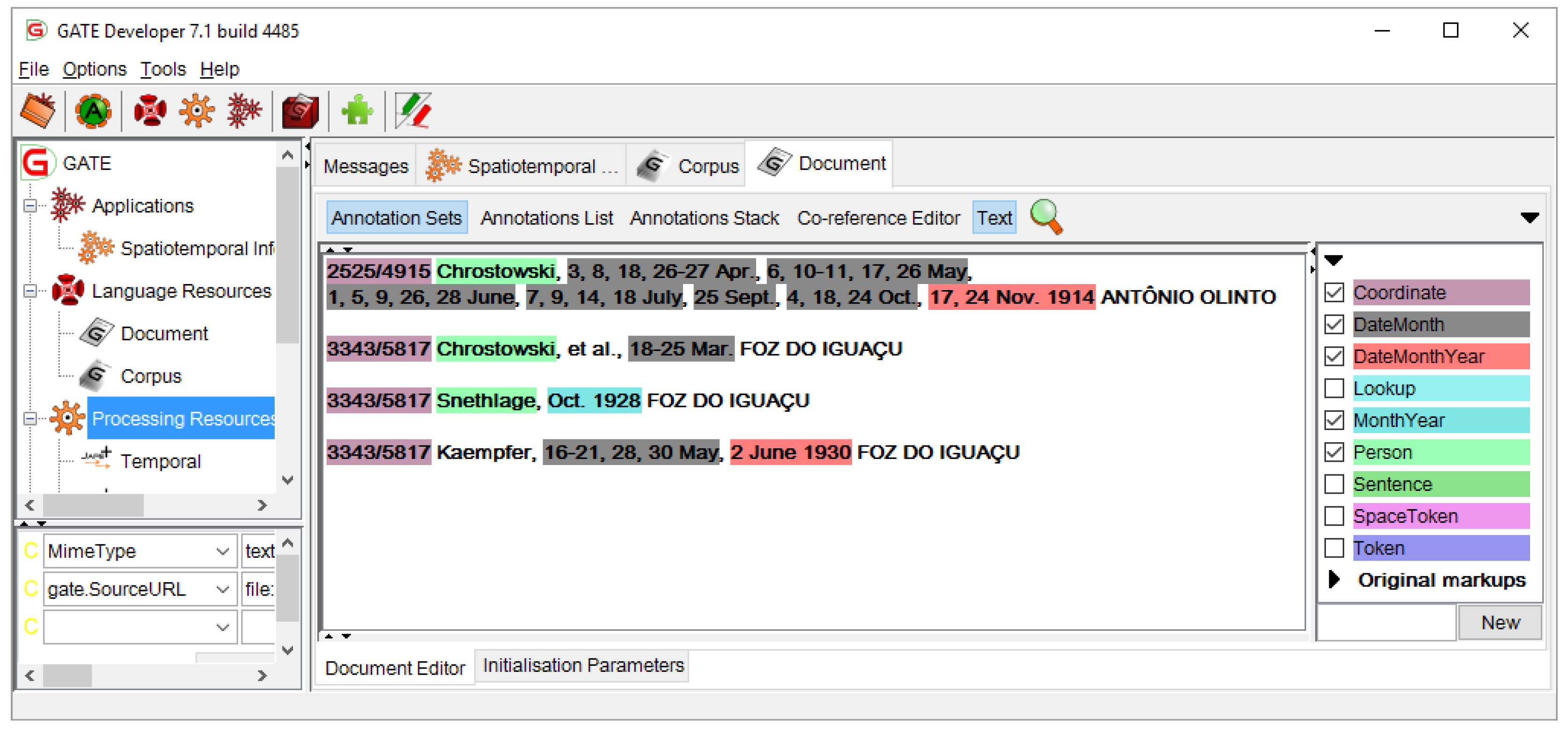Click the Processing Resources gear icon in tree
The width and height of the screenshot is (1568, 729).
click(67, 418)
